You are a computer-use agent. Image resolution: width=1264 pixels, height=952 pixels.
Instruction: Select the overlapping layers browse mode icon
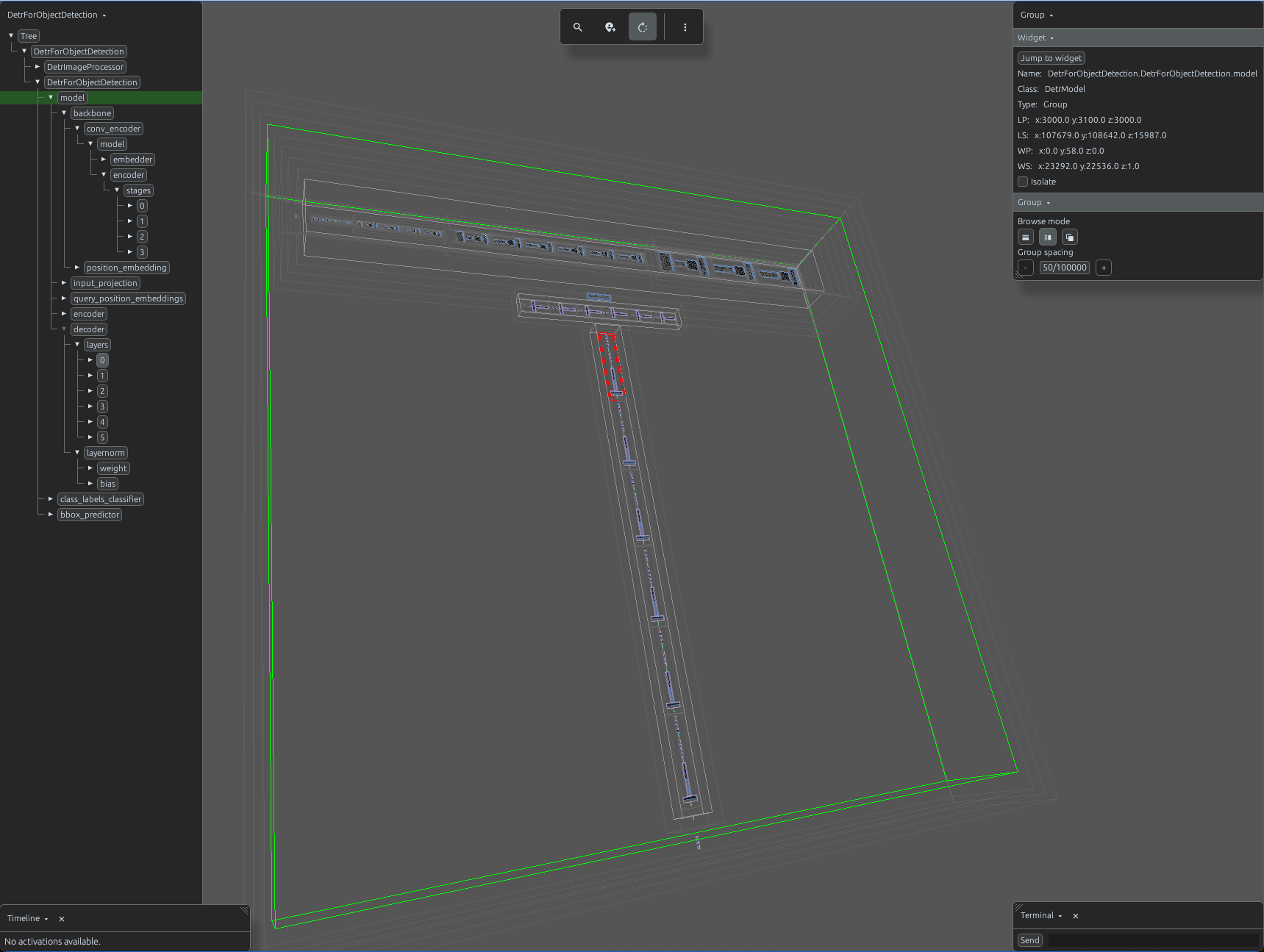1070,237
